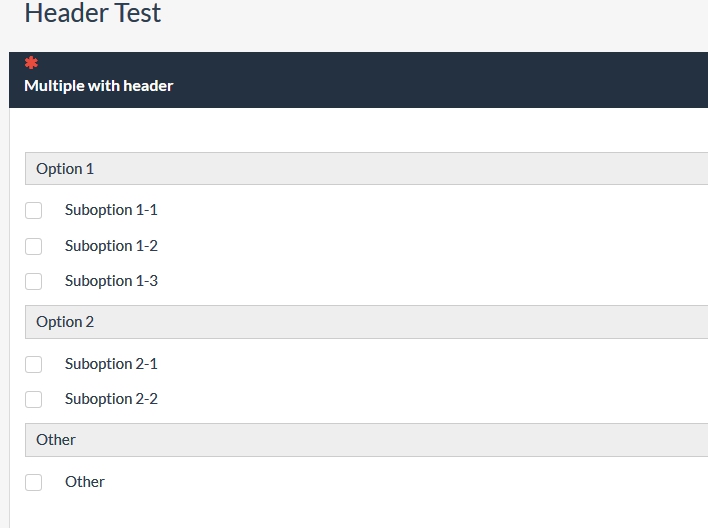The width and height of the screenshot is (708, 528).
Task: Click the Suboption 2-2 label text
Action: pos(111,399)
